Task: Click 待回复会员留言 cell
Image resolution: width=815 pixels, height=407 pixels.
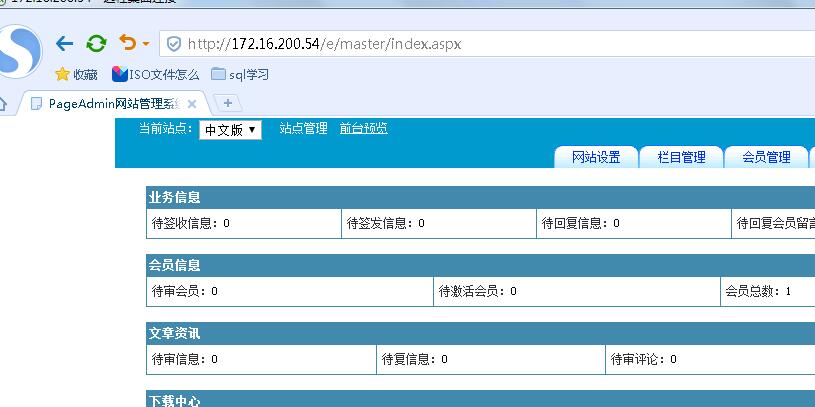Action: click(773, 224)
